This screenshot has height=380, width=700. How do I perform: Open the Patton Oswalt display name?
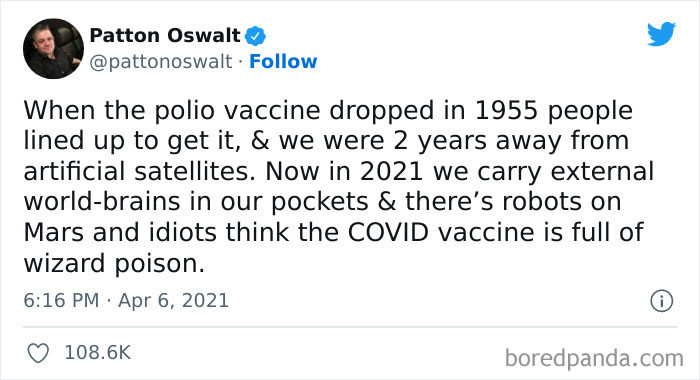tap(165, 35)
